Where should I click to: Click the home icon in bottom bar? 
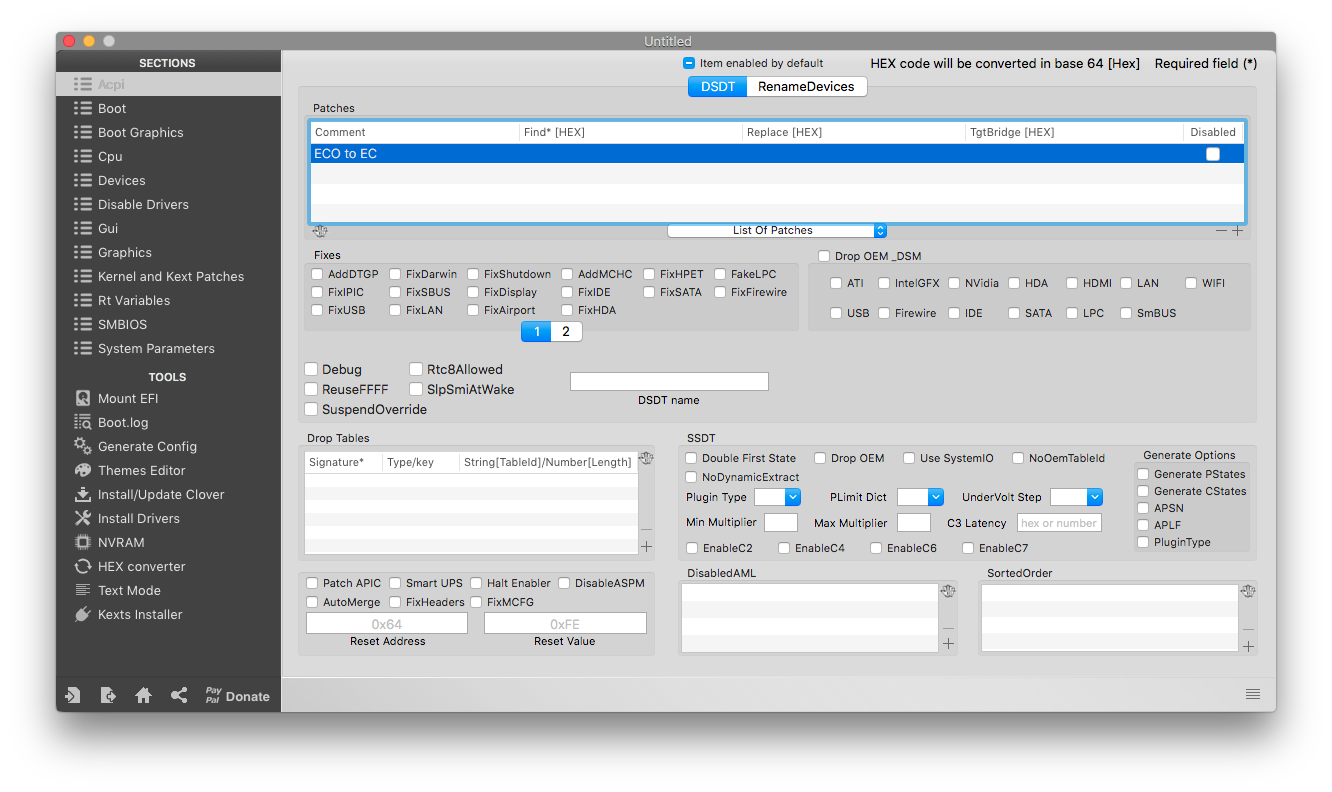[x=143, y=696]
